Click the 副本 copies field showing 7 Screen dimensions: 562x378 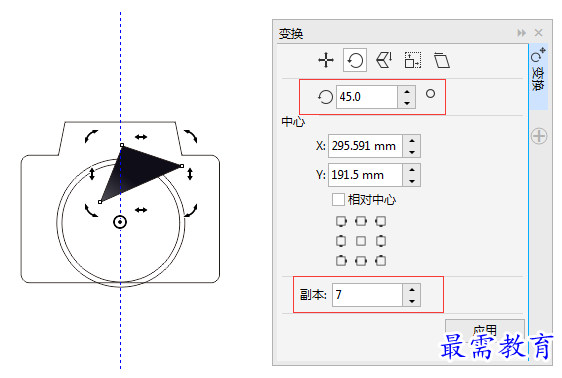pos(367,295)
